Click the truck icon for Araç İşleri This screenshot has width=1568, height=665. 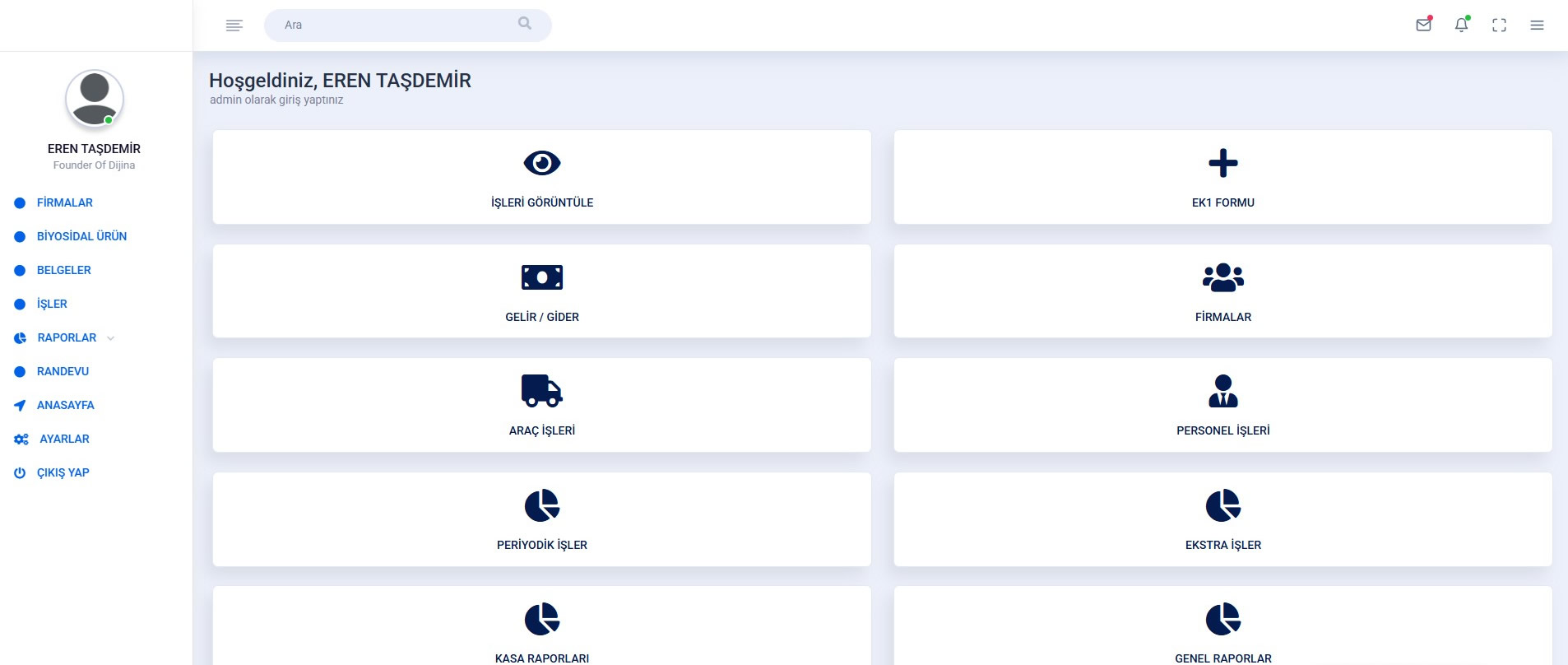[542, 391]
